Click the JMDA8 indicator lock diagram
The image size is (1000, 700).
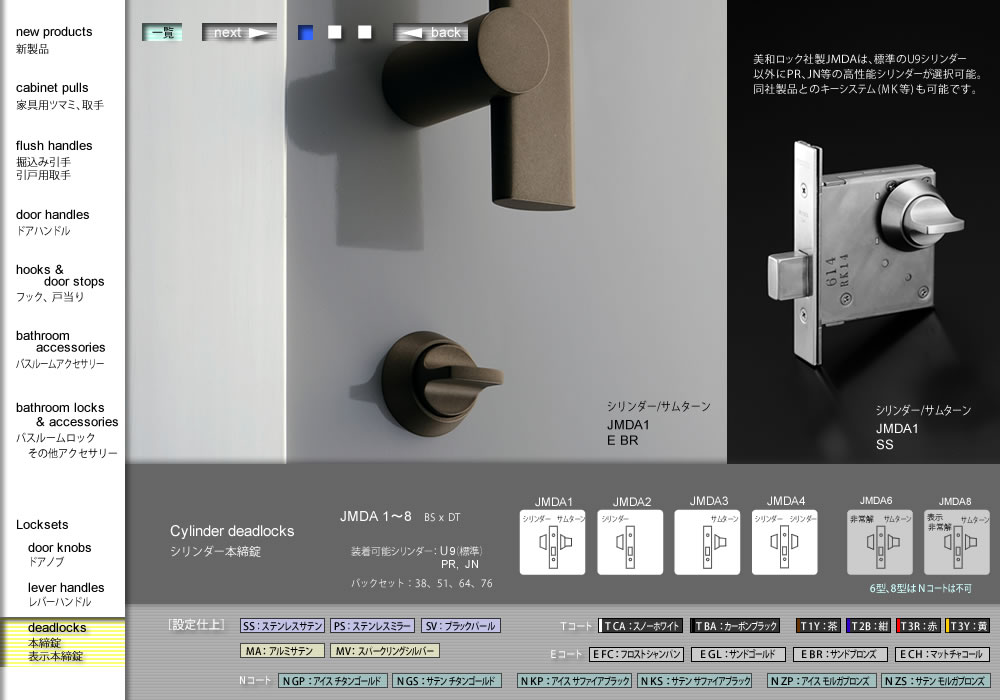956,542
